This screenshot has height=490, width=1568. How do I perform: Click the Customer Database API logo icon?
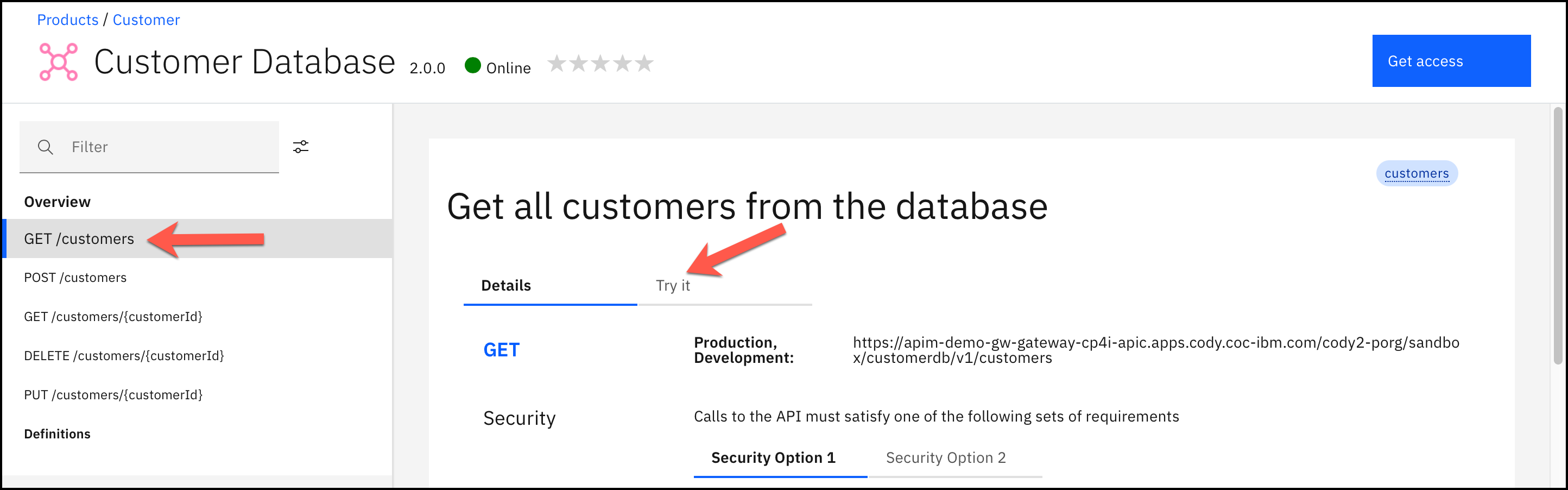(59, 61)
